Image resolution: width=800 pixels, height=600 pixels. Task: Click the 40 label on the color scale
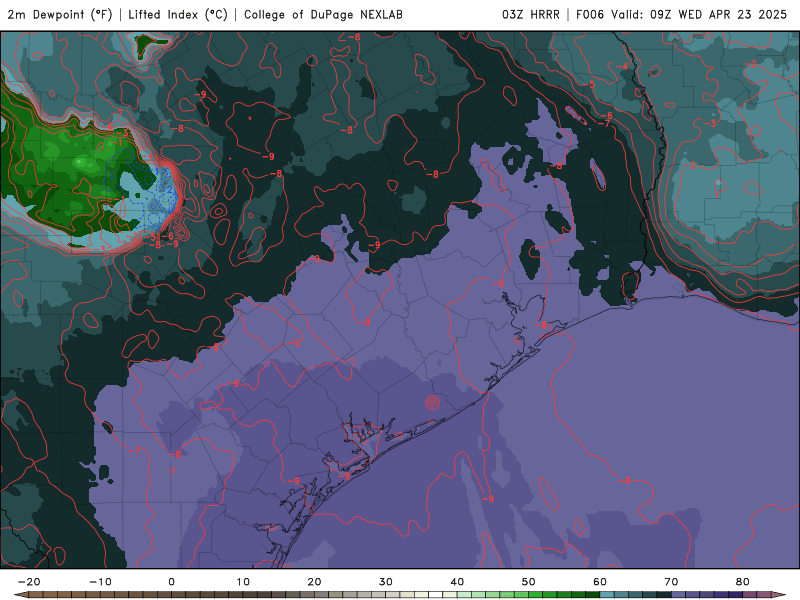(457, 582)
